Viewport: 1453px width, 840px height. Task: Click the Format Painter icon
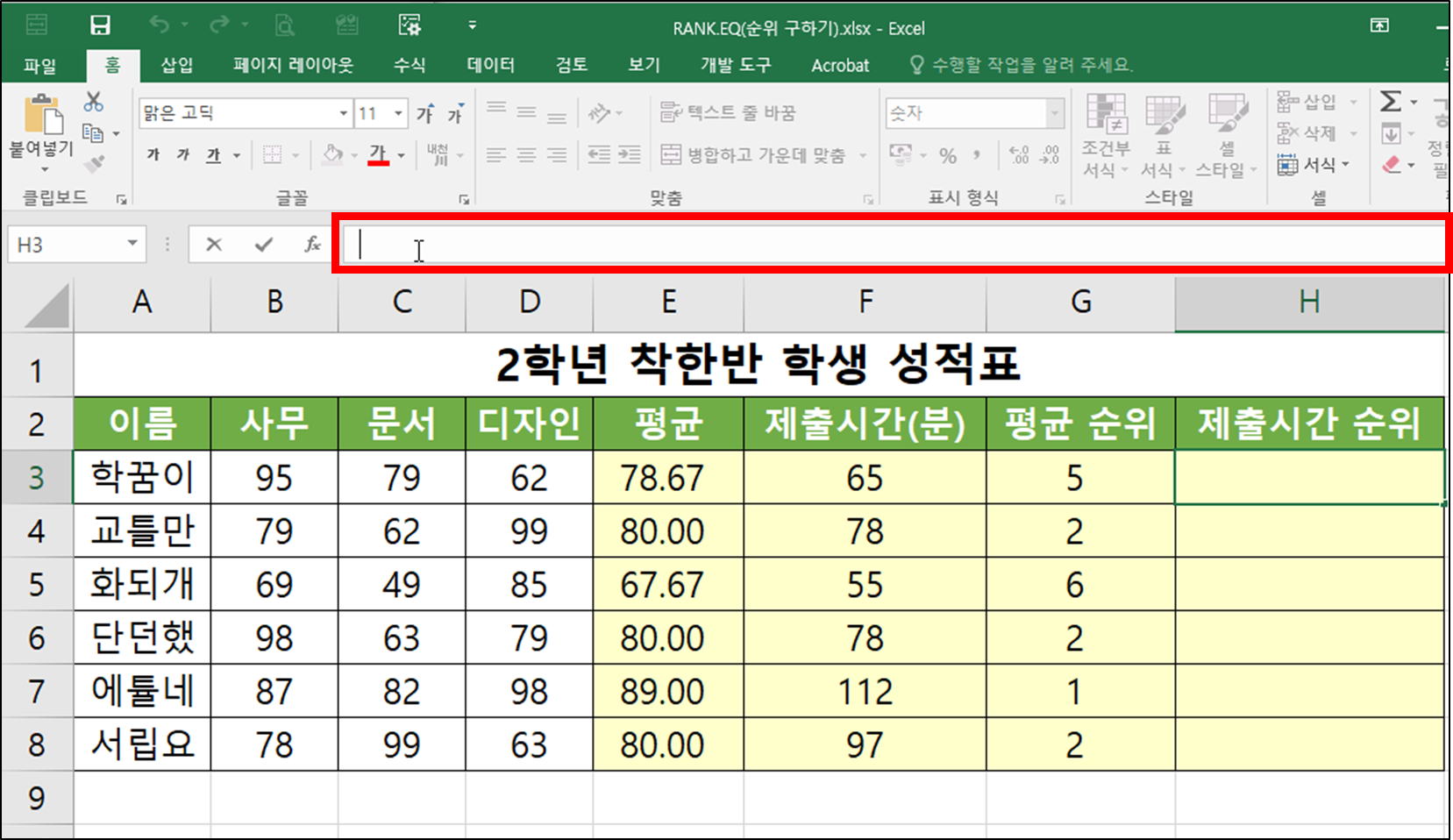pyautogui.click(x=95, y=163)
